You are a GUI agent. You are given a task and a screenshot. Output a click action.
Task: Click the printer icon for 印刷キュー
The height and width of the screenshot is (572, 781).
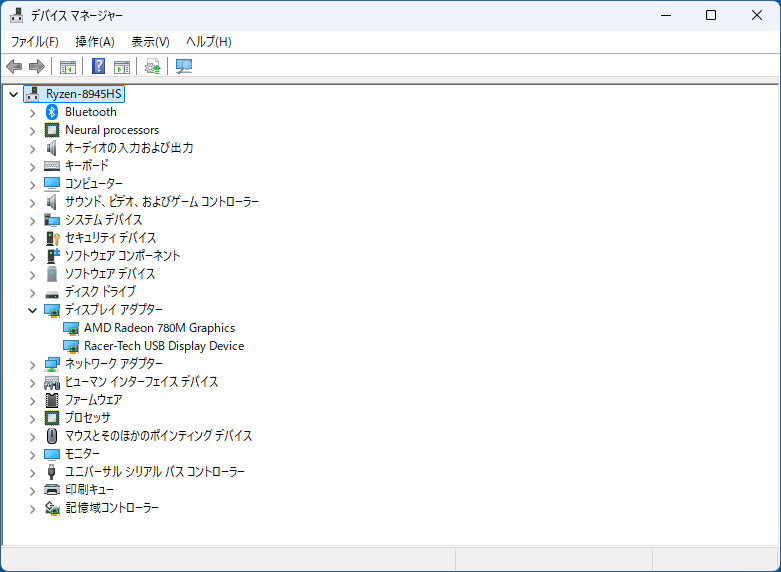point(52,490)
